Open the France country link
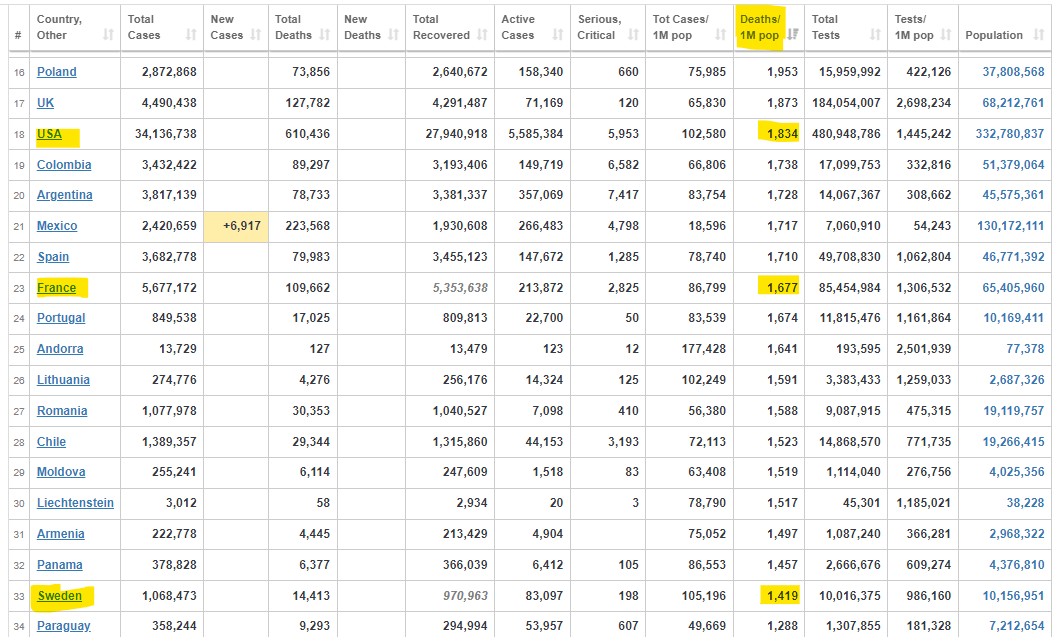This screenshot has width=1052, height=637. [56, 287]
